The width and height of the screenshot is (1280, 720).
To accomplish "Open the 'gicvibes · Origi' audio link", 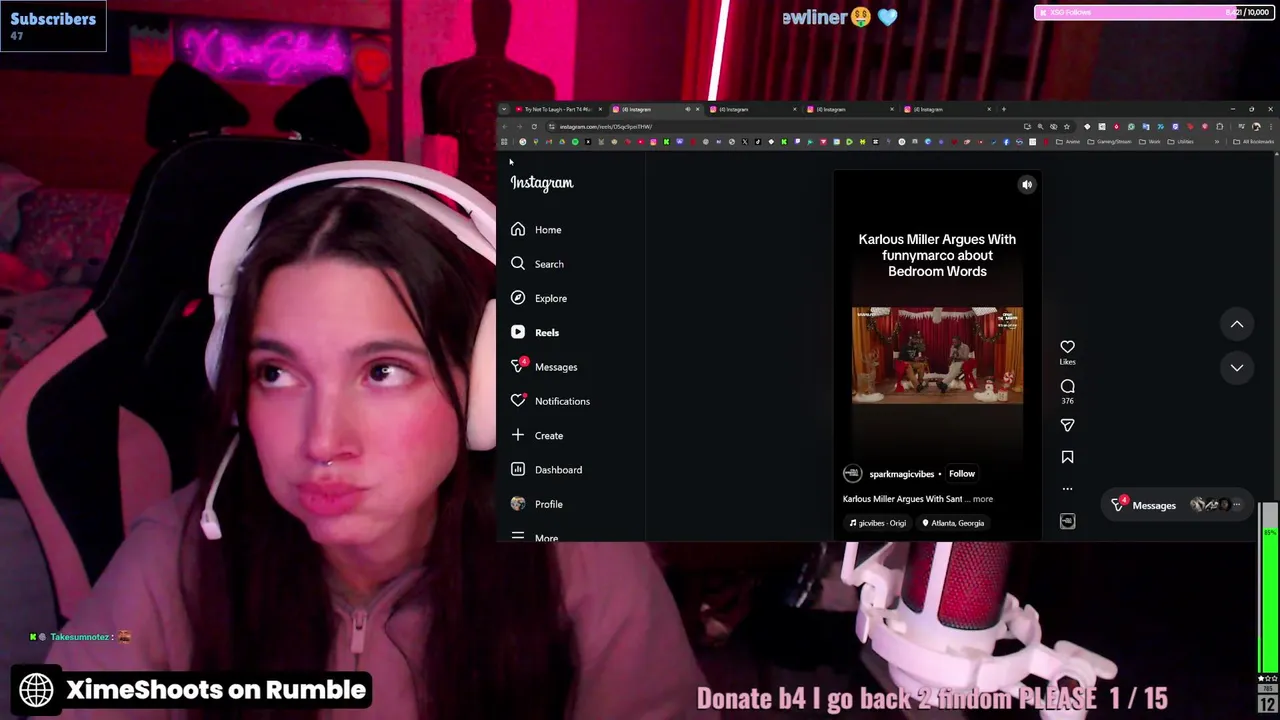I will (877, 523).
